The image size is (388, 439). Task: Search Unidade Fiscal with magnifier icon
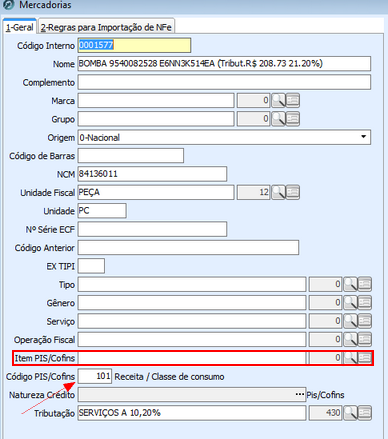pyautogui.click(x=278, y=192)
